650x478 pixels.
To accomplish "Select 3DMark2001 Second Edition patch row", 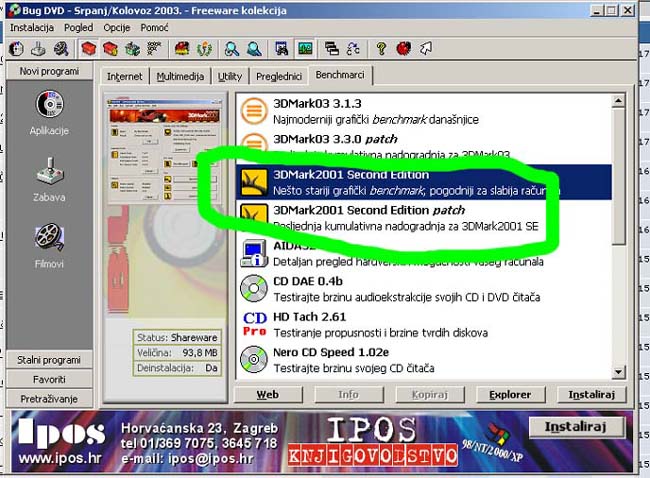I will point(424,218).
